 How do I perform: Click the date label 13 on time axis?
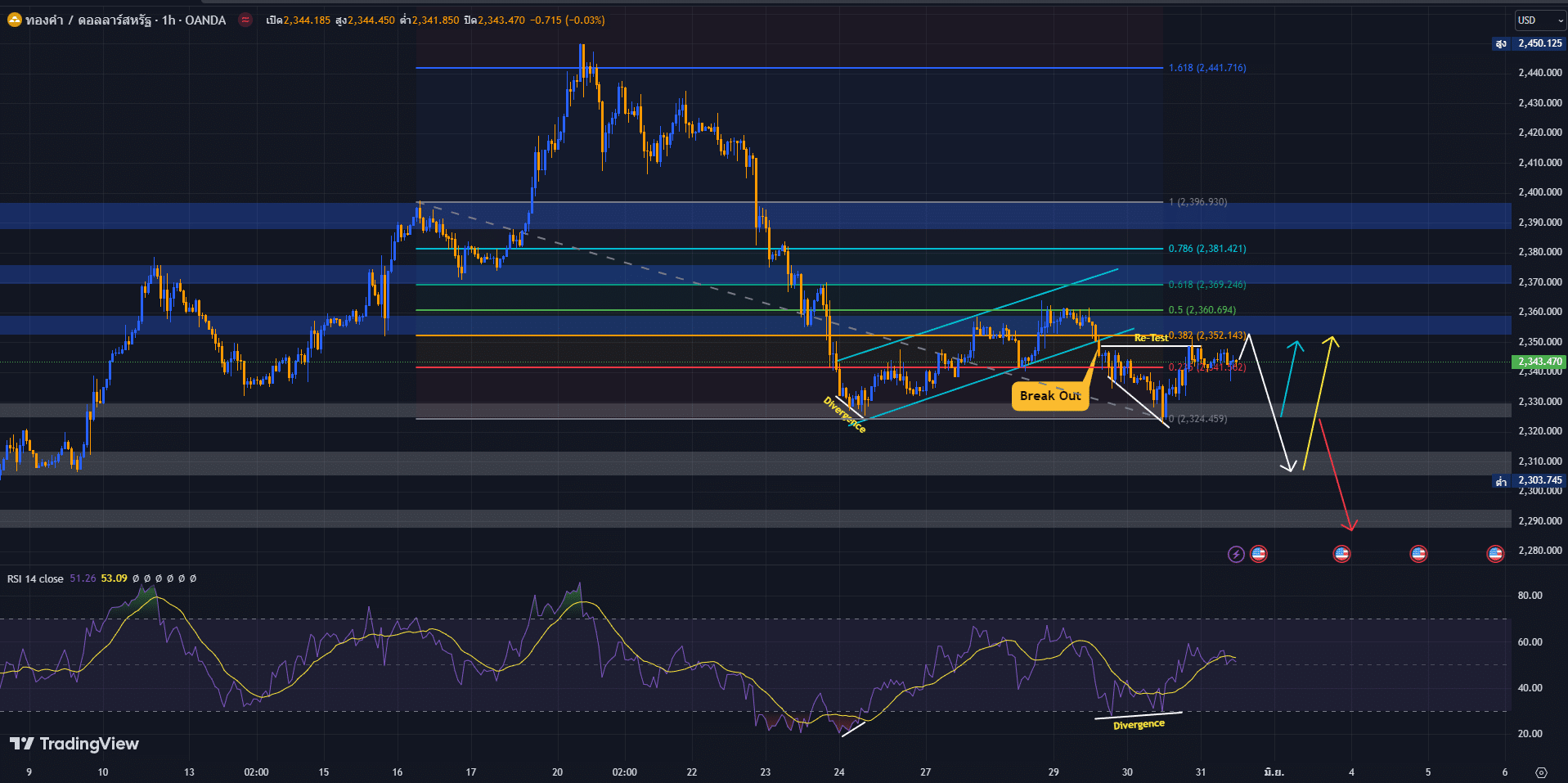[189, 772]
